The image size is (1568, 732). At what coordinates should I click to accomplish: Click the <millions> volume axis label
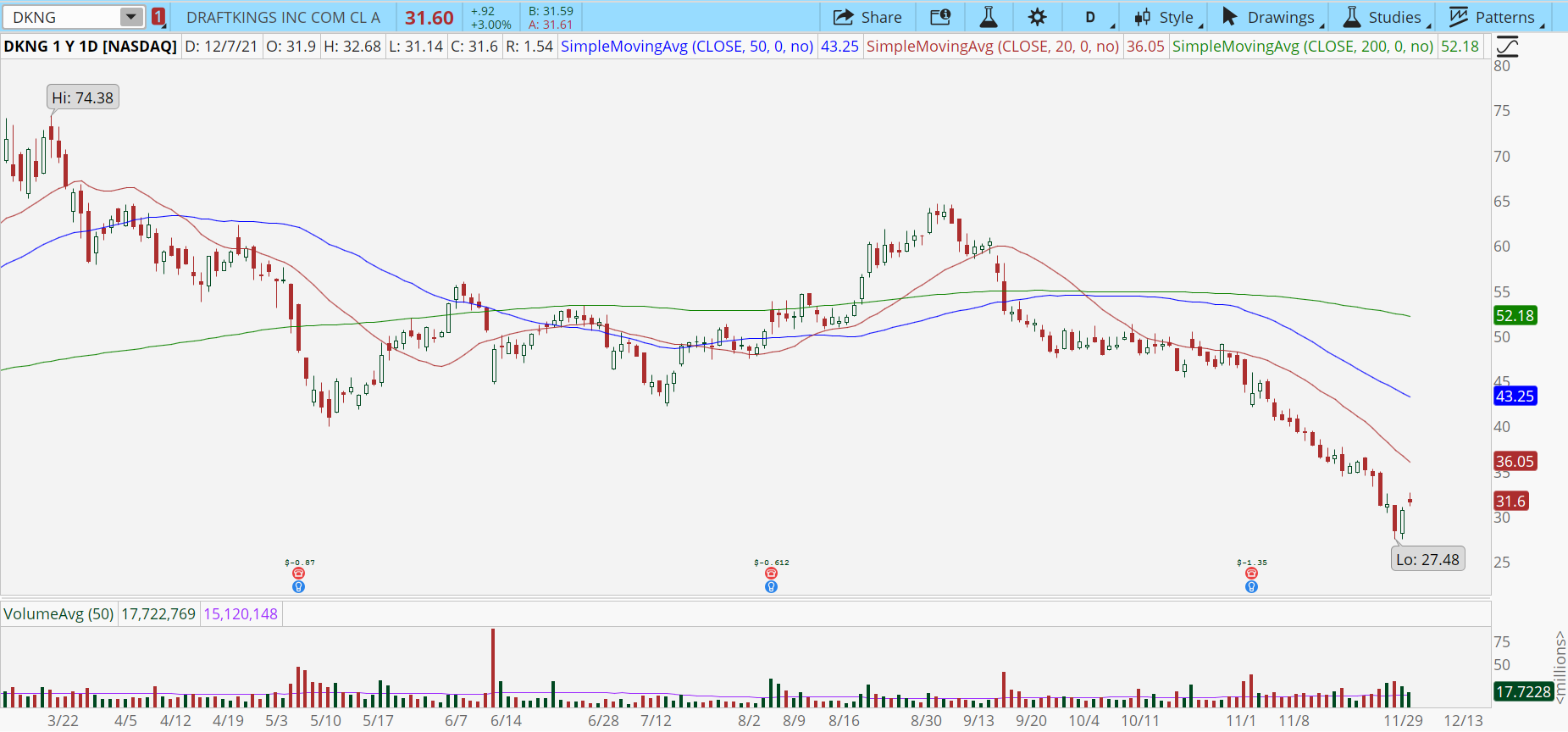coord(1560,668)
